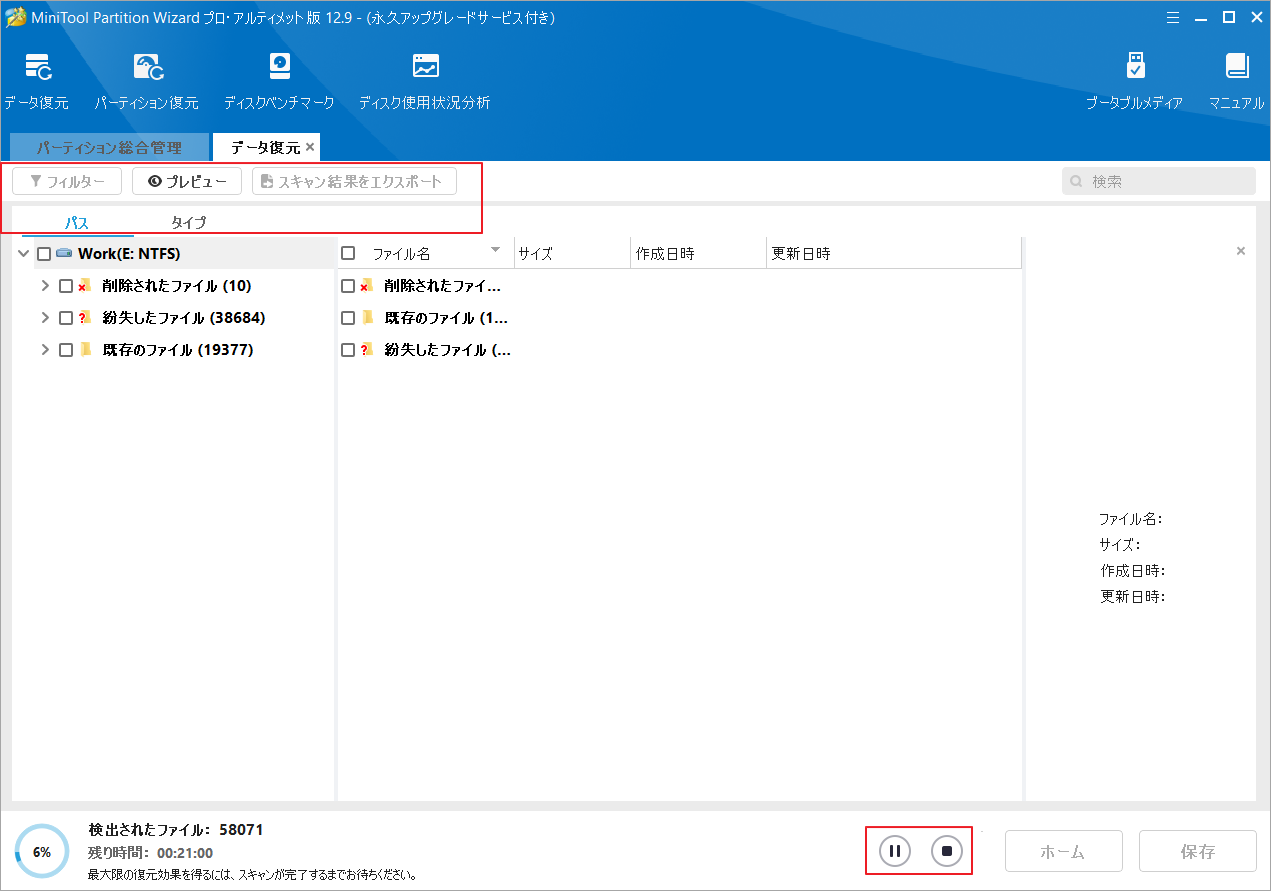Check the 削除されたファイ… row in file list
The height and width of the screenshot is (891, 1271).
coord(348,286)
